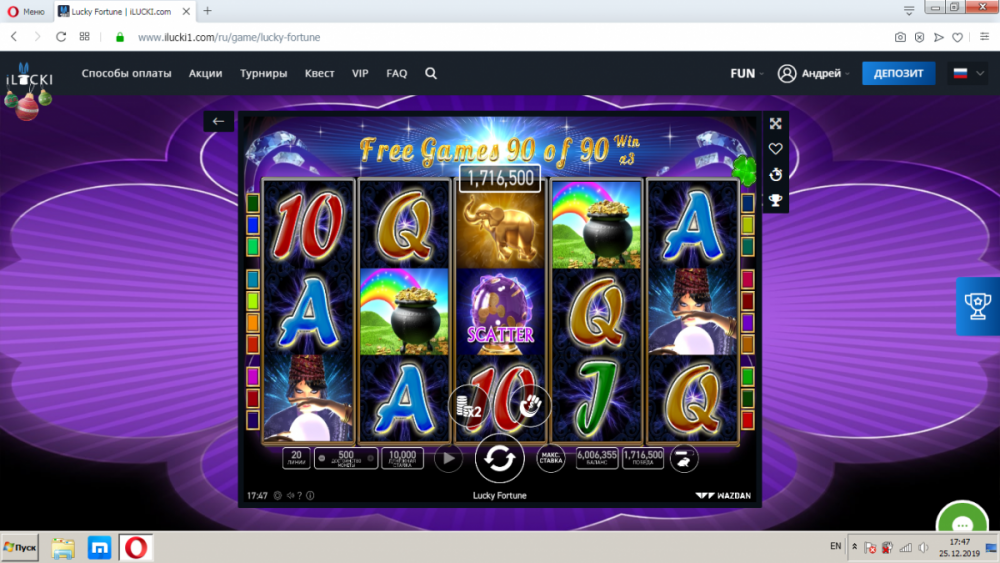1000x563 pixels.
Task: Open the Турниры menu item
Action: (263, 73)
